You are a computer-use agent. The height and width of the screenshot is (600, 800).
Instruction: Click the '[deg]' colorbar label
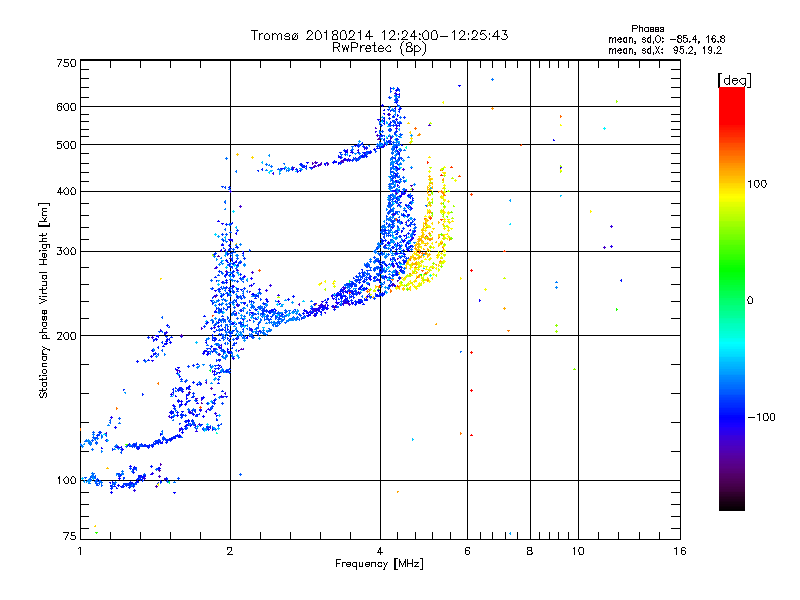(x=734, y=80)
